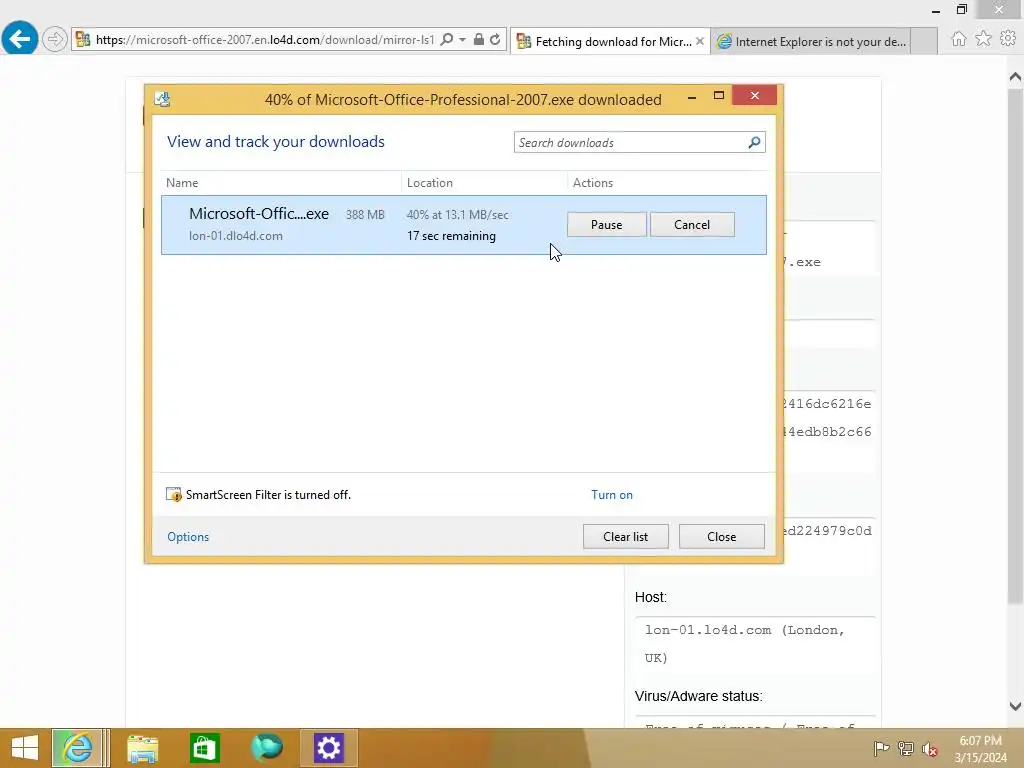
Task: Click the magnifier icon in Search downloads
Action: [x=754, y=142]
